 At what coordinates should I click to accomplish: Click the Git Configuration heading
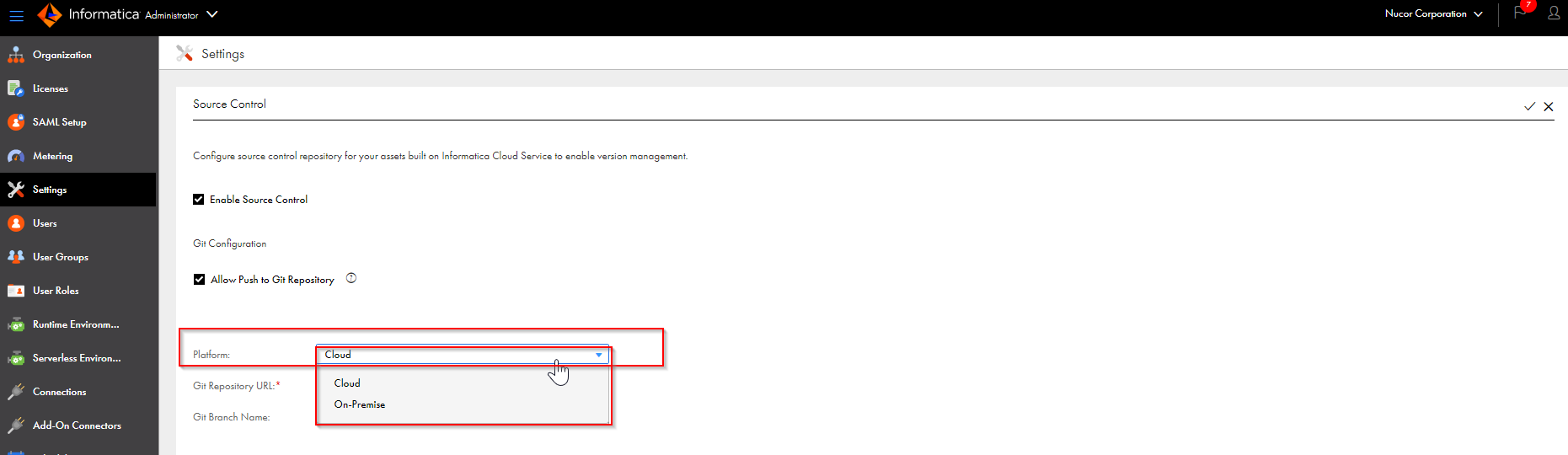pyautogui.click(x=229, y=244)
